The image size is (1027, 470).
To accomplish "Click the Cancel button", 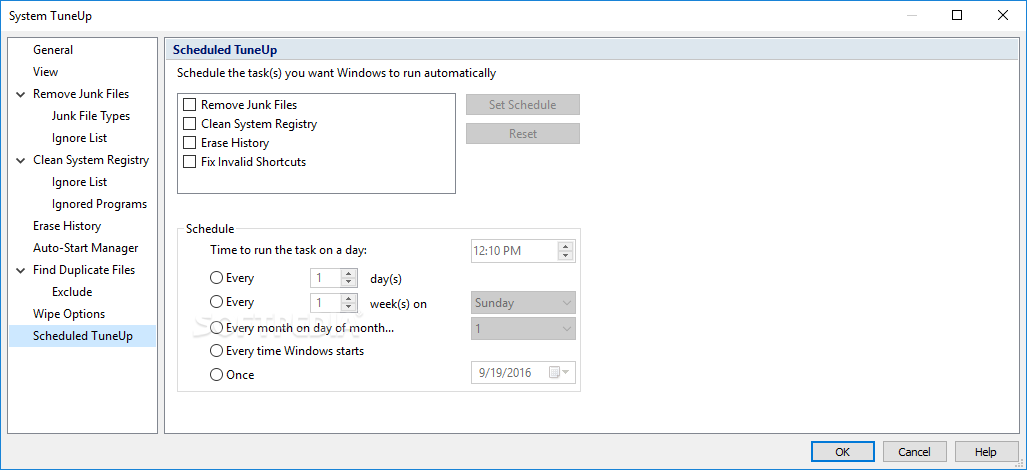I will coord(914,452).
